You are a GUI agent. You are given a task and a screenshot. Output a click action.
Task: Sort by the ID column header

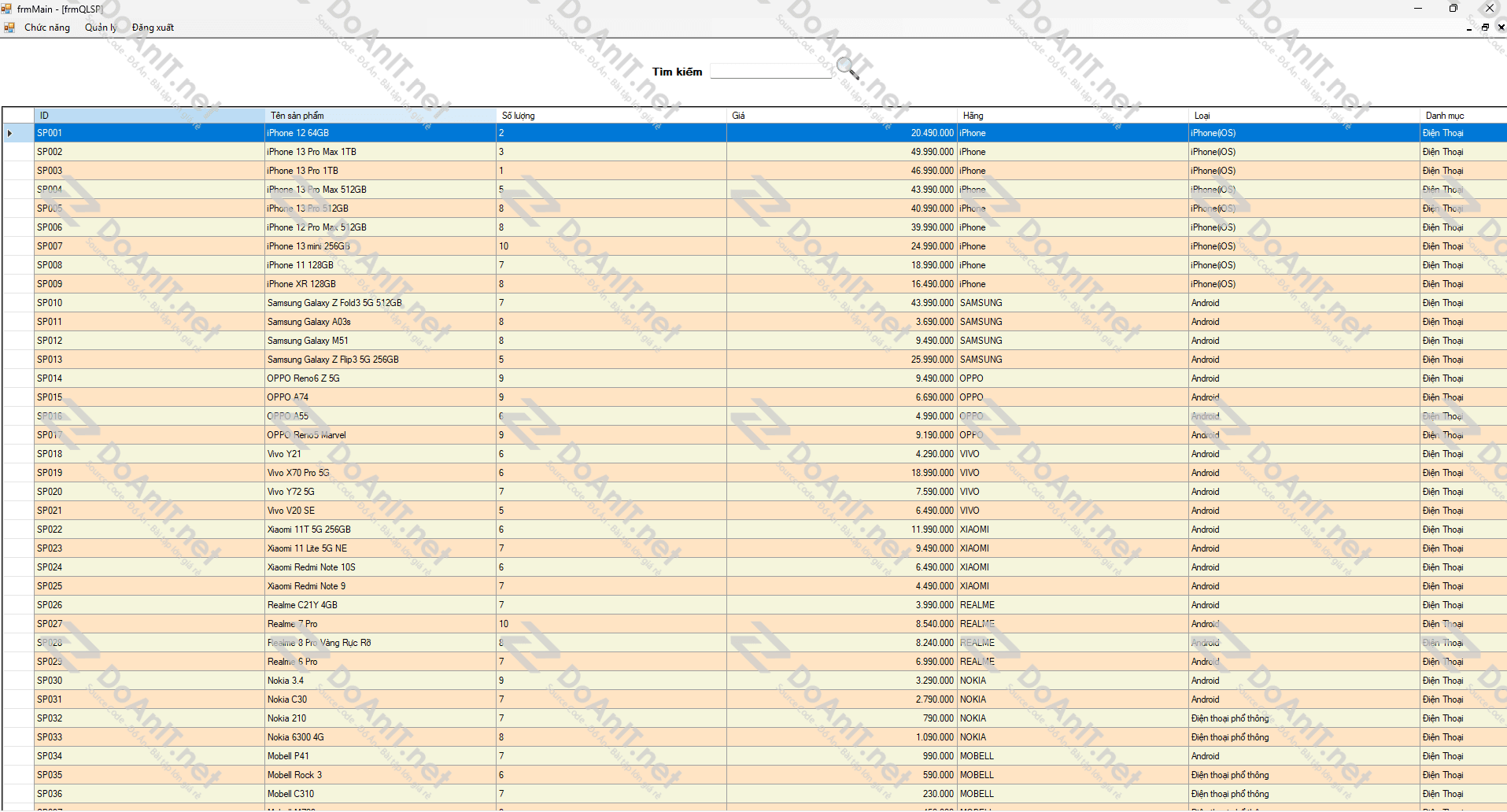pos(150,116)
